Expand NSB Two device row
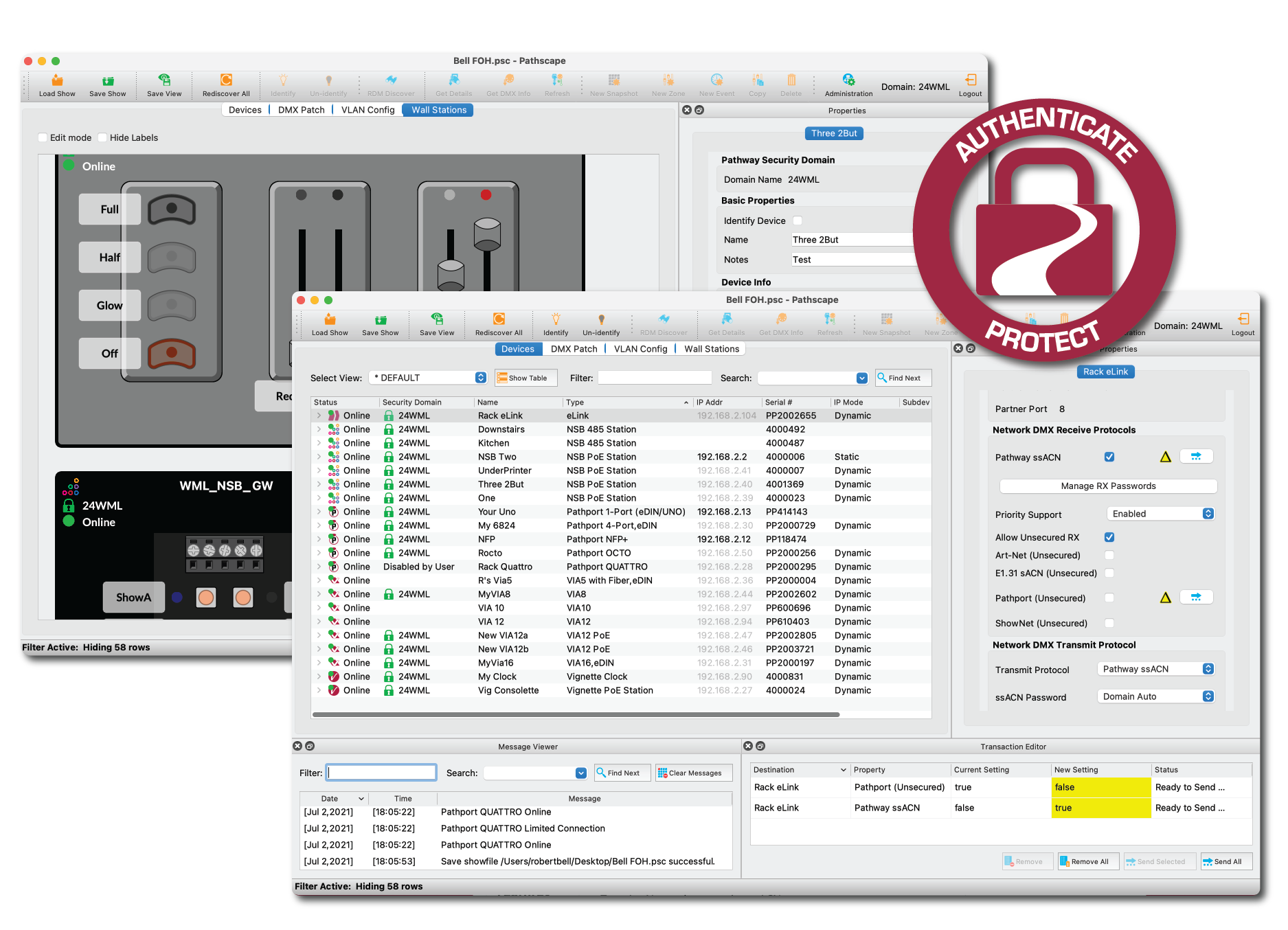Image resolution: width=1288 pixels, height=930 pixels. [319, 457]
